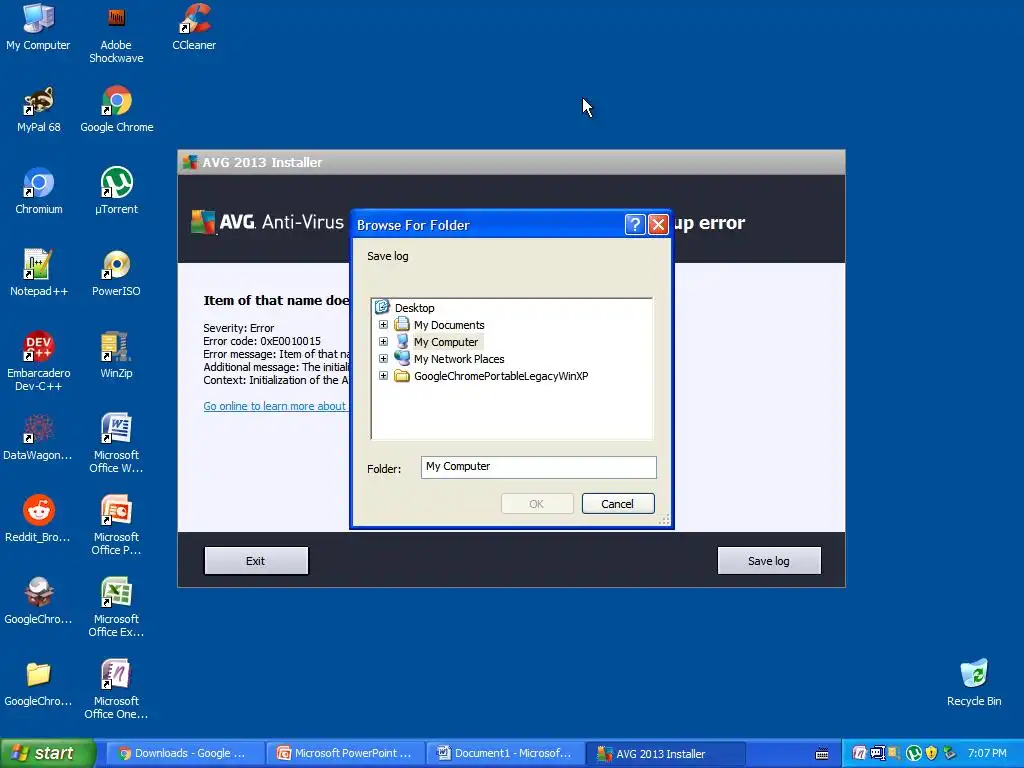Viewport: 1024px width, 768px height.
Task: Launch Google Chrome desktop shortcut
Action: click(117, 110)
